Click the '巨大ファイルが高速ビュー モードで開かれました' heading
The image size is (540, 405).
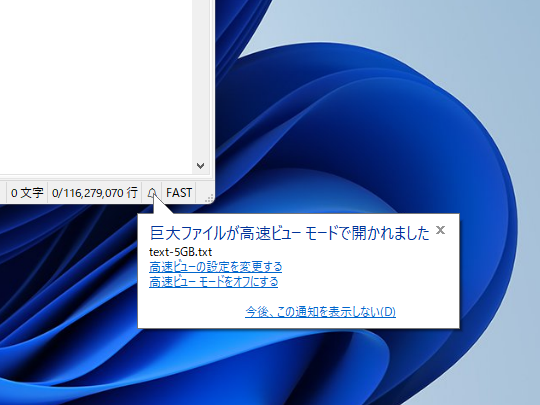(x=290, y=233)
